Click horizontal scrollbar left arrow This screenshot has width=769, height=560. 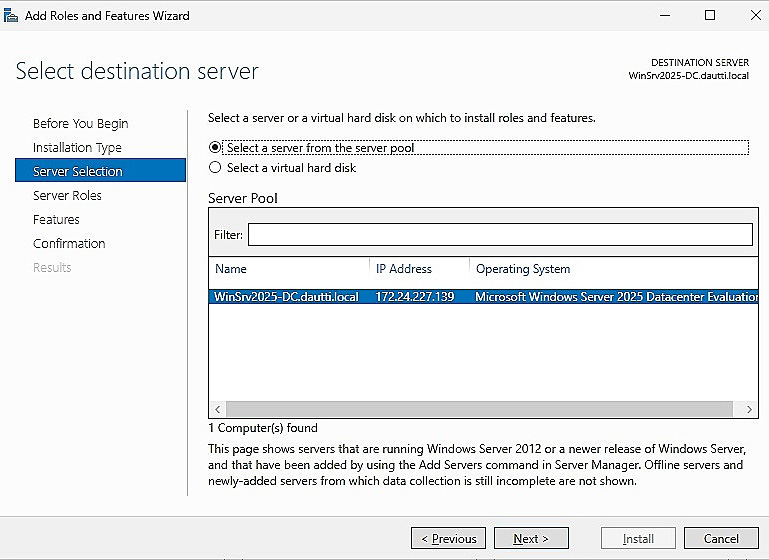(x=217, y=409)
